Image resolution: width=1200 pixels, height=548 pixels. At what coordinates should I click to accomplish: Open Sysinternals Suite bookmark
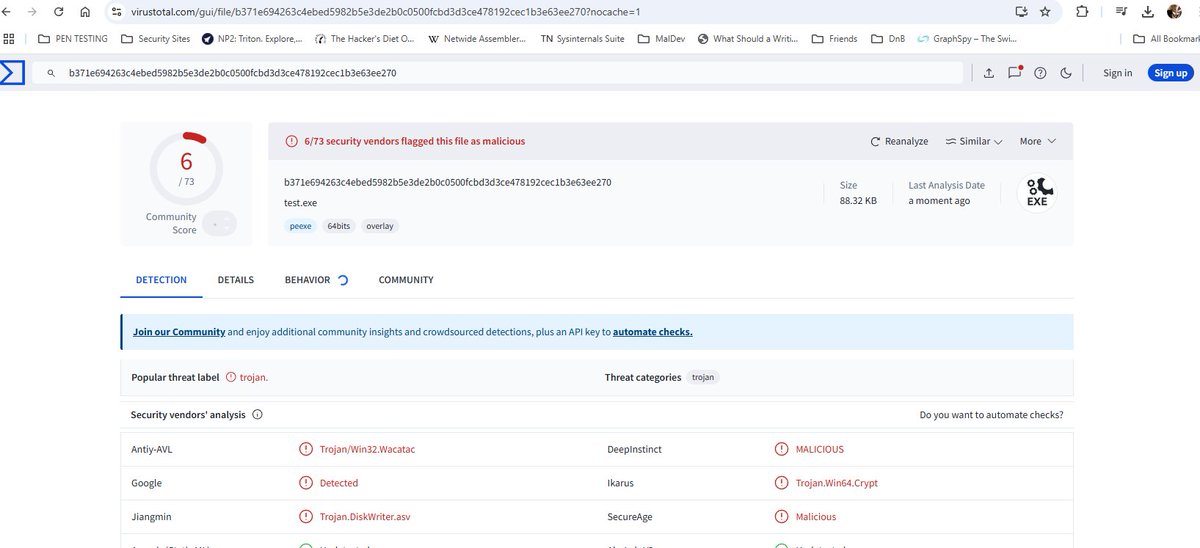[583, 39]
